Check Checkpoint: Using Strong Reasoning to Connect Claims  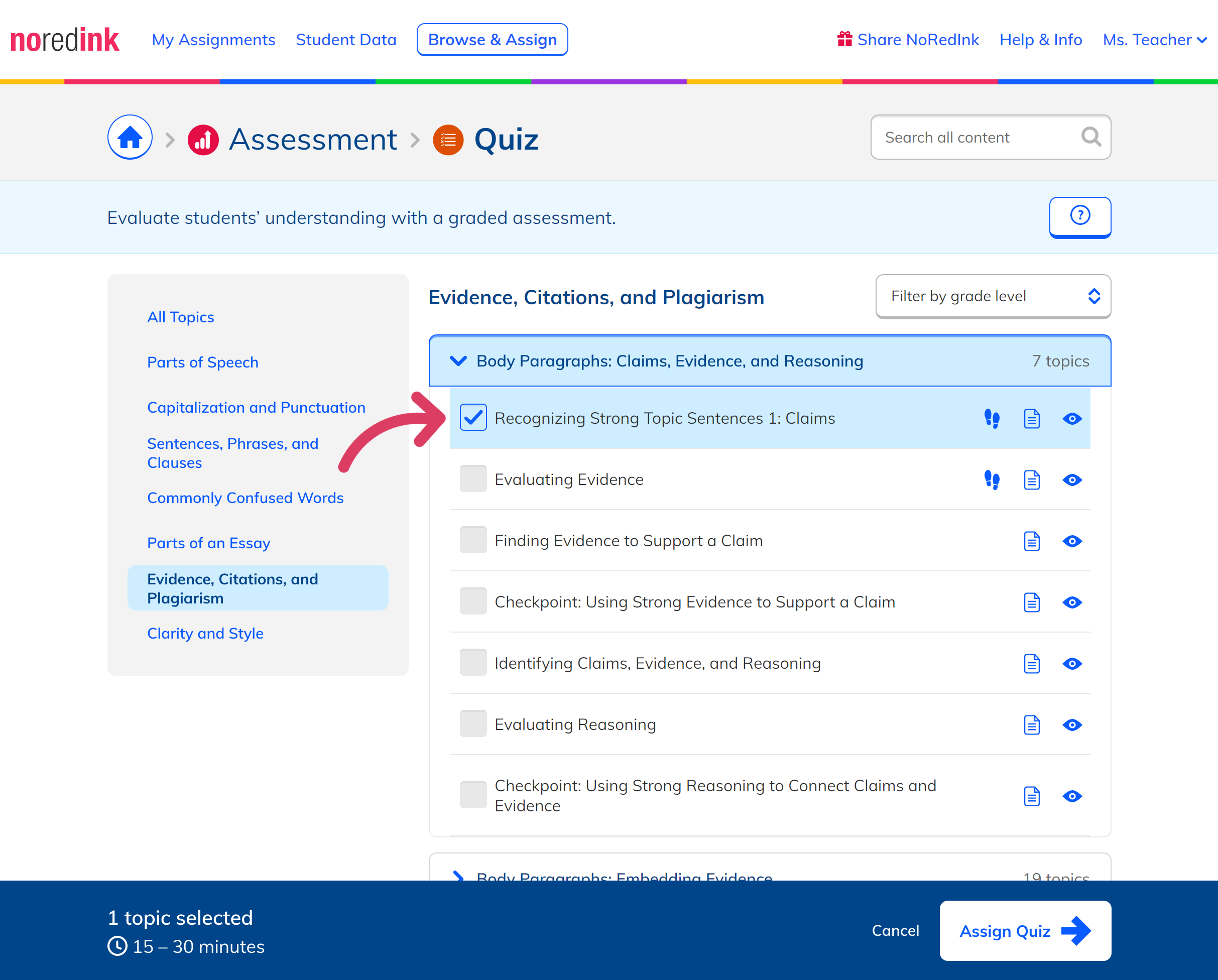click(473, 795)
